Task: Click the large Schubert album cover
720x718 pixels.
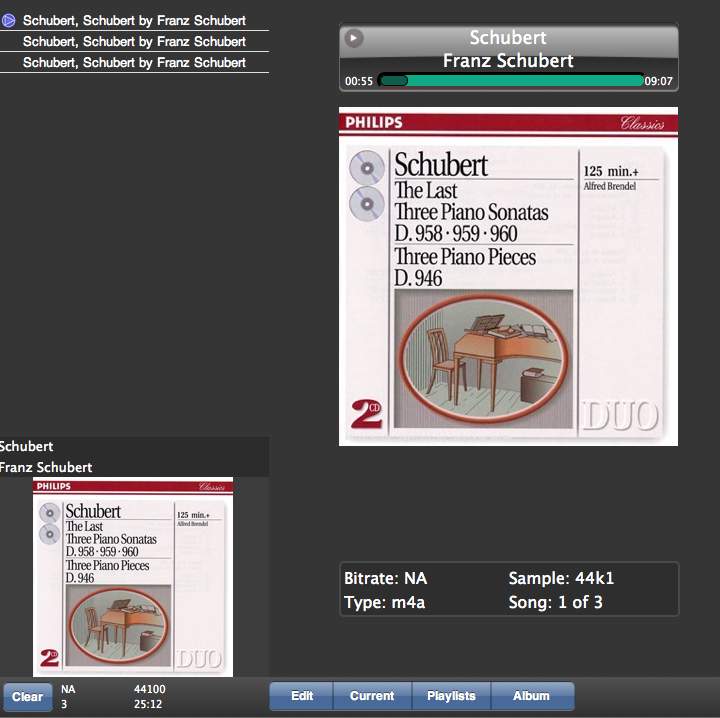Action: pyautogui.click(x=508, y=276)
